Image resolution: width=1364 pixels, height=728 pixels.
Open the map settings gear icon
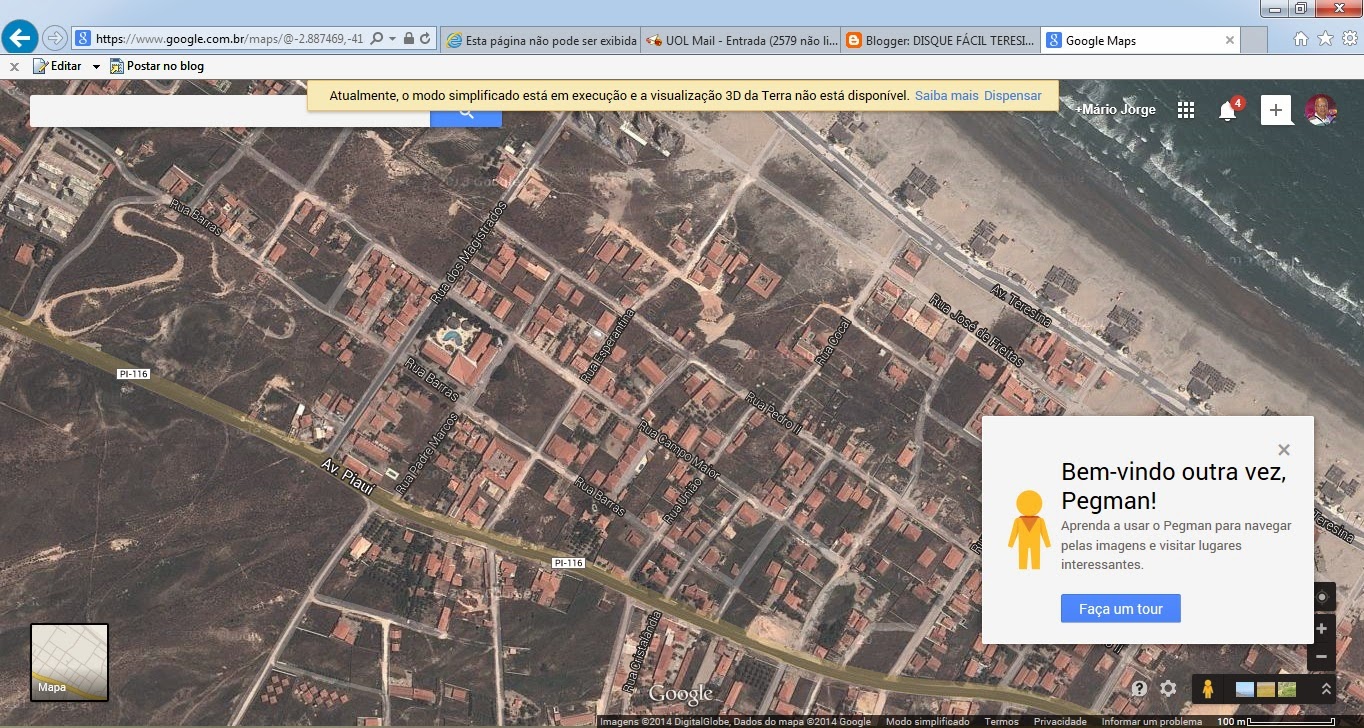coord(1168,688)
